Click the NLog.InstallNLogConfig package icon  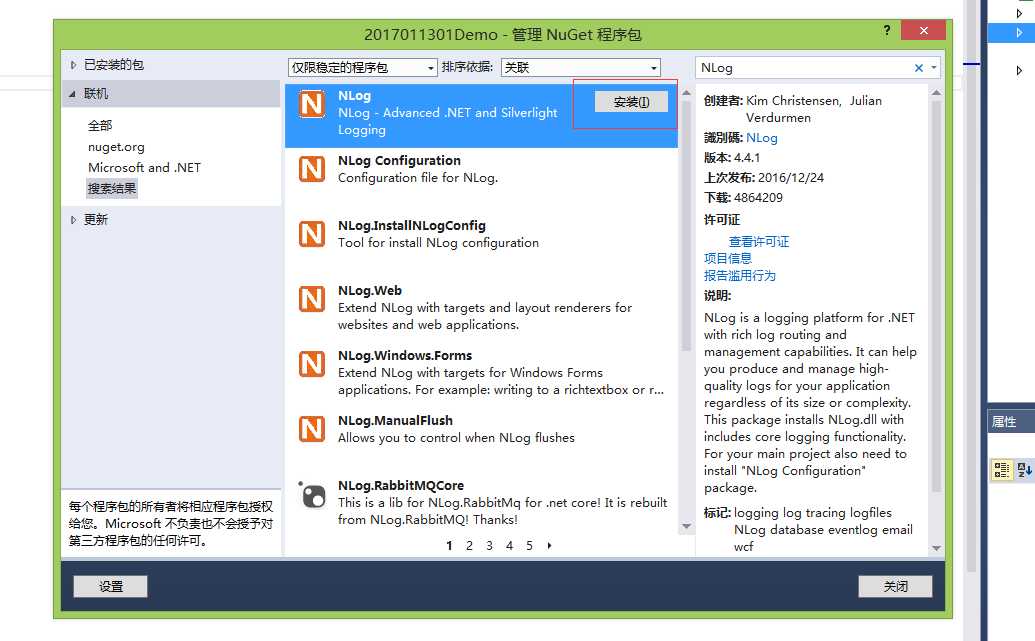click(x=312, y=234)
